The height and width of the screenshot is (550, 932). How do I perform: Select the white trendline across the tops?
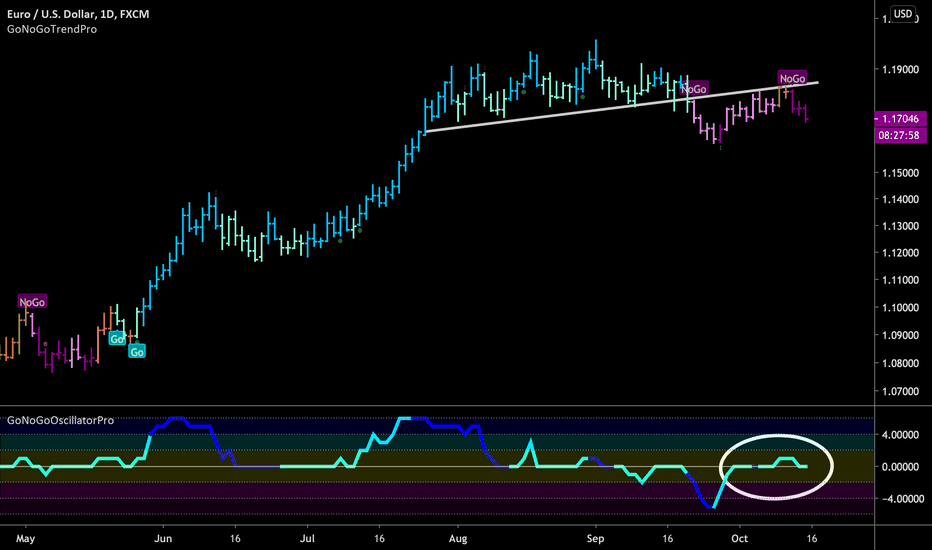pos(621,106)
